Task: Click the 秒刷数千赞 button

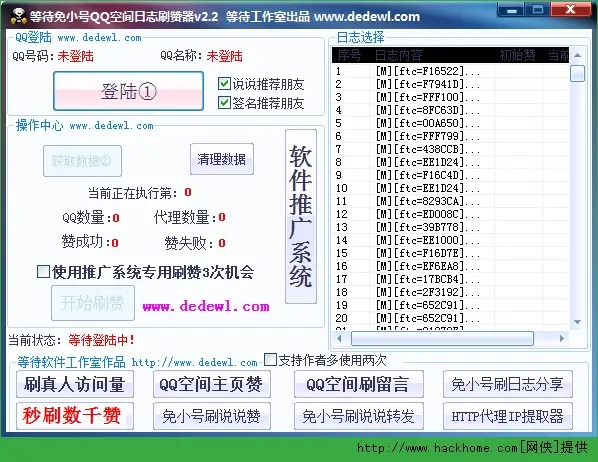Action: pyautogui.click(x=75, y=415)
